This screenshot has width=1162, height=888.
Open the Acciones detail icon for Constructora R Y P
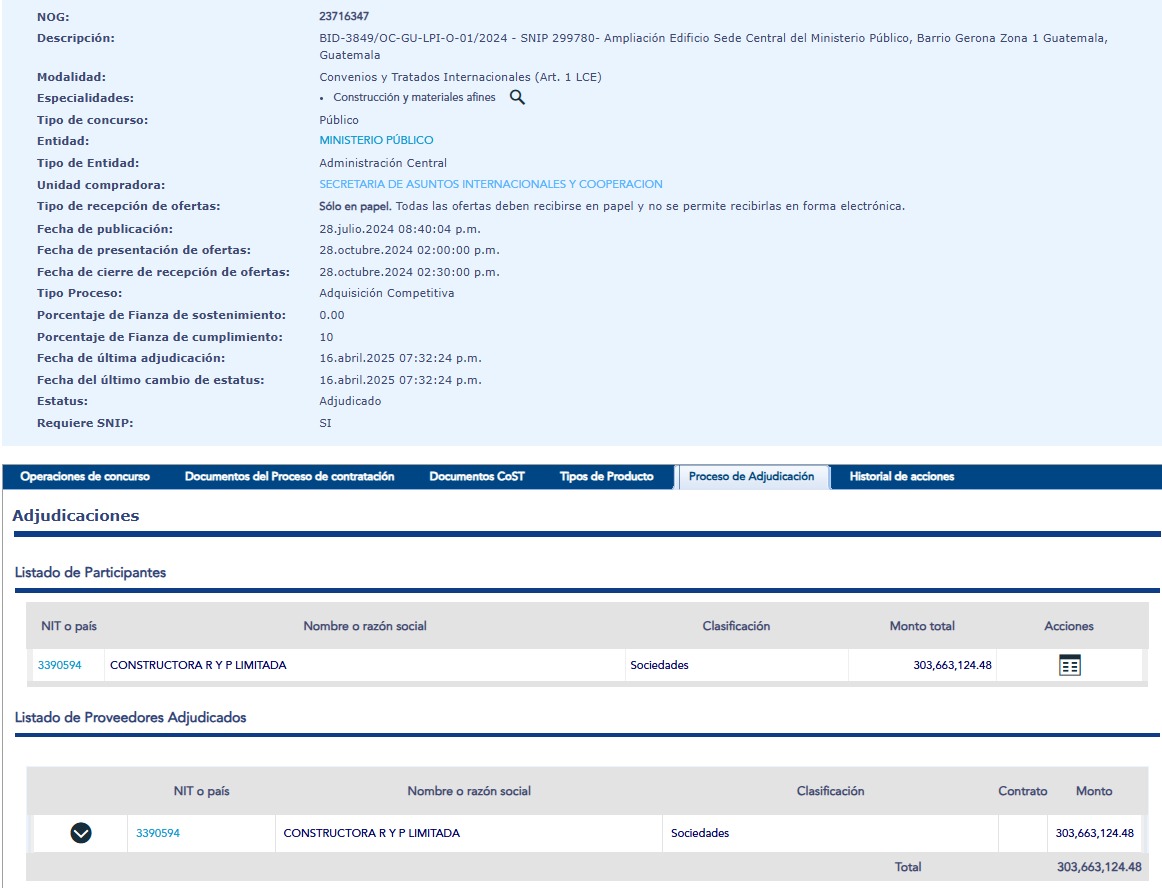[1069, 665]
